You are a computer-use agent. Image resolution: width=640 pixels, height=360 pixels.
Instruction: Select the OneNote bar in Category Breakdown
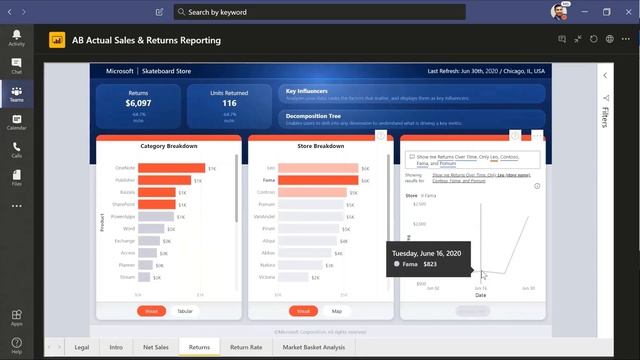(x=171, y=168)
